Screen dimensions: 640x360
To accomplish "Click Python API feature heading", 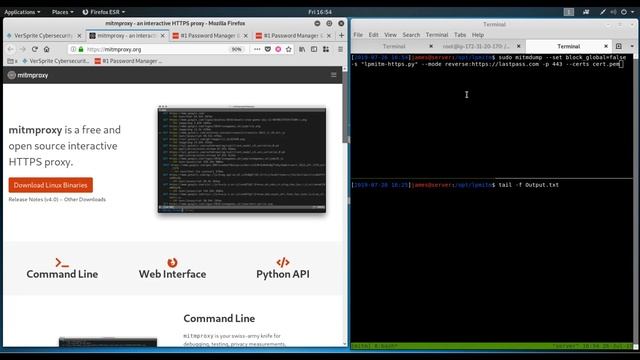I will [x=283, y=274].
